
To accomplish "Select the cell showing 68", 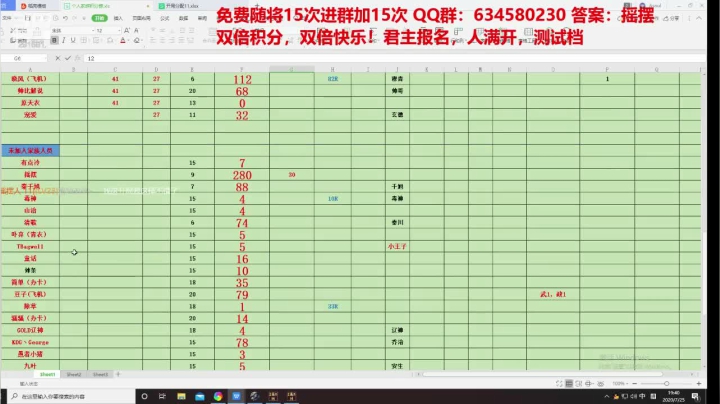I will (242, 91).
